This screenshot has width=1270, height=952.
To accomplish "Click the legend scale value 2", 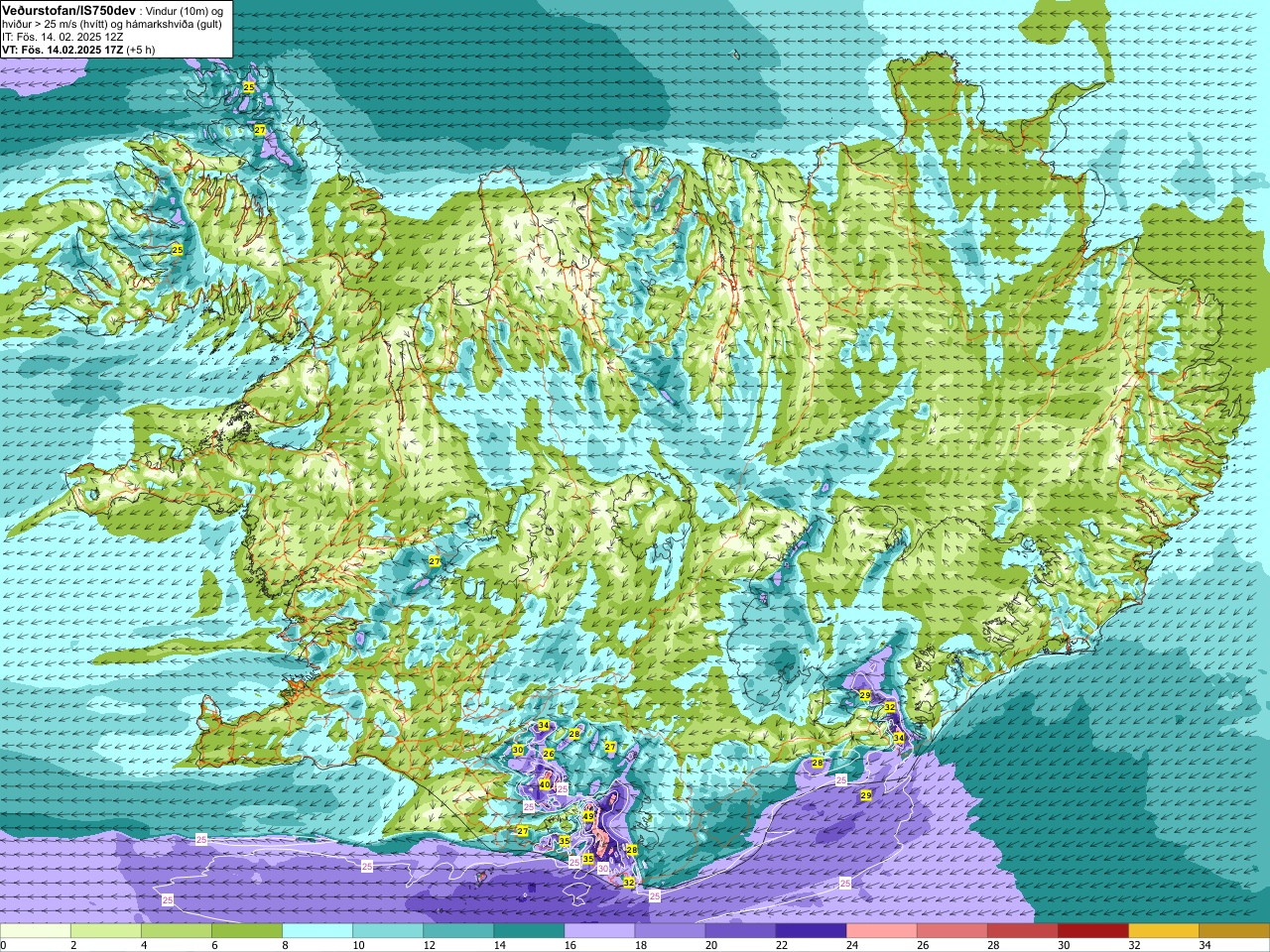I will point(74,945).
